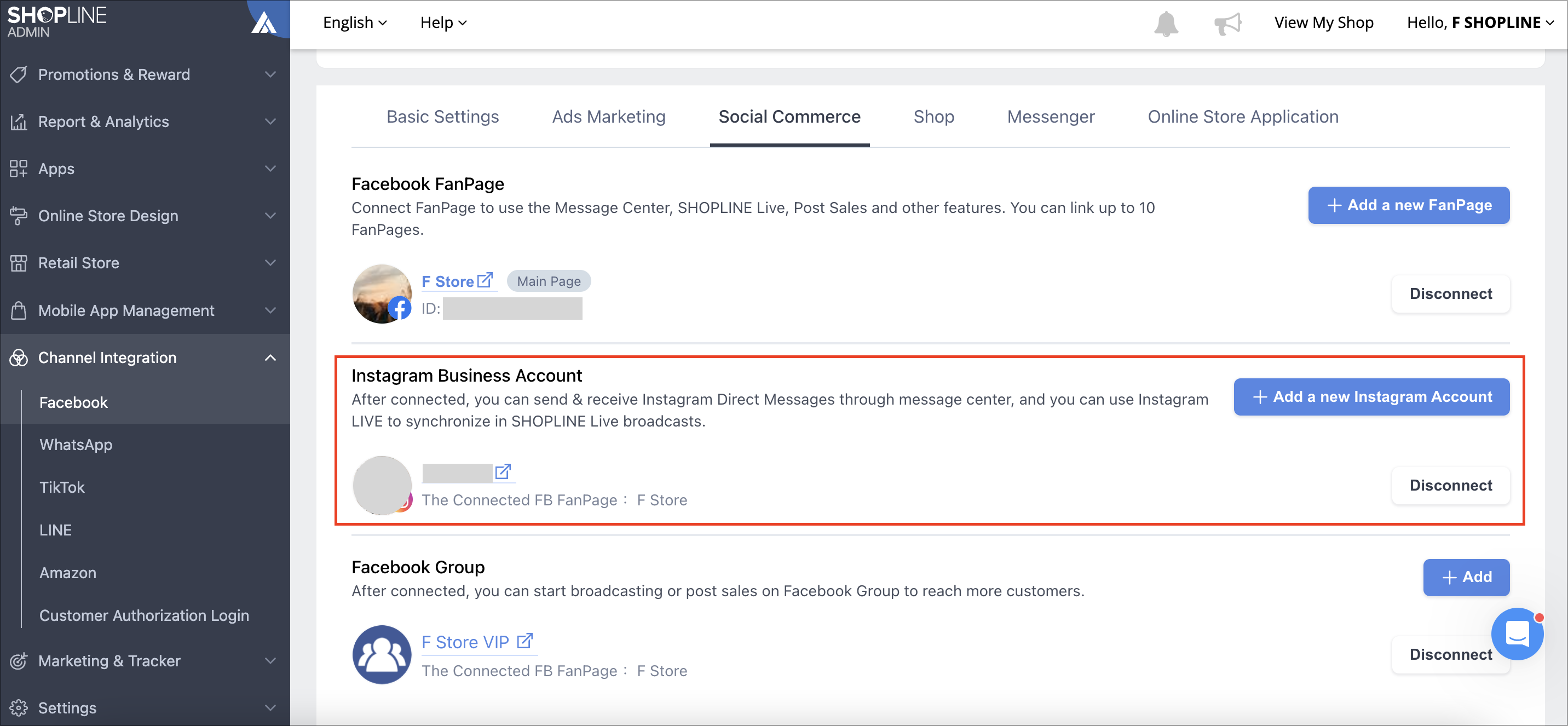Click Add a new Instagram Account button
1568x726 pixels.
pos(1371,397)
